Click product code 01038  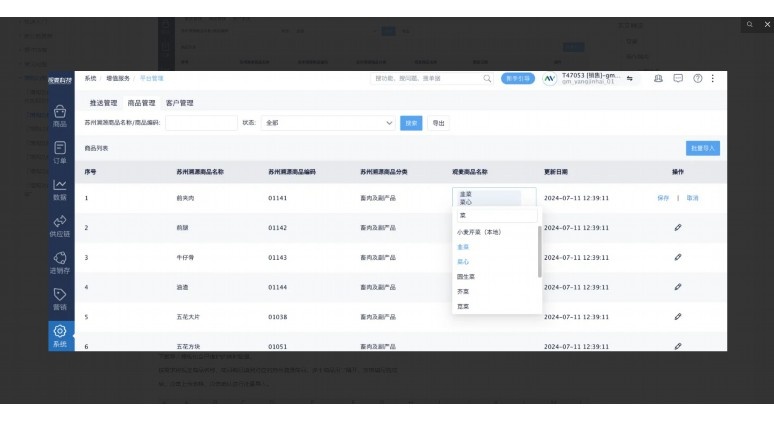point(277,317)
